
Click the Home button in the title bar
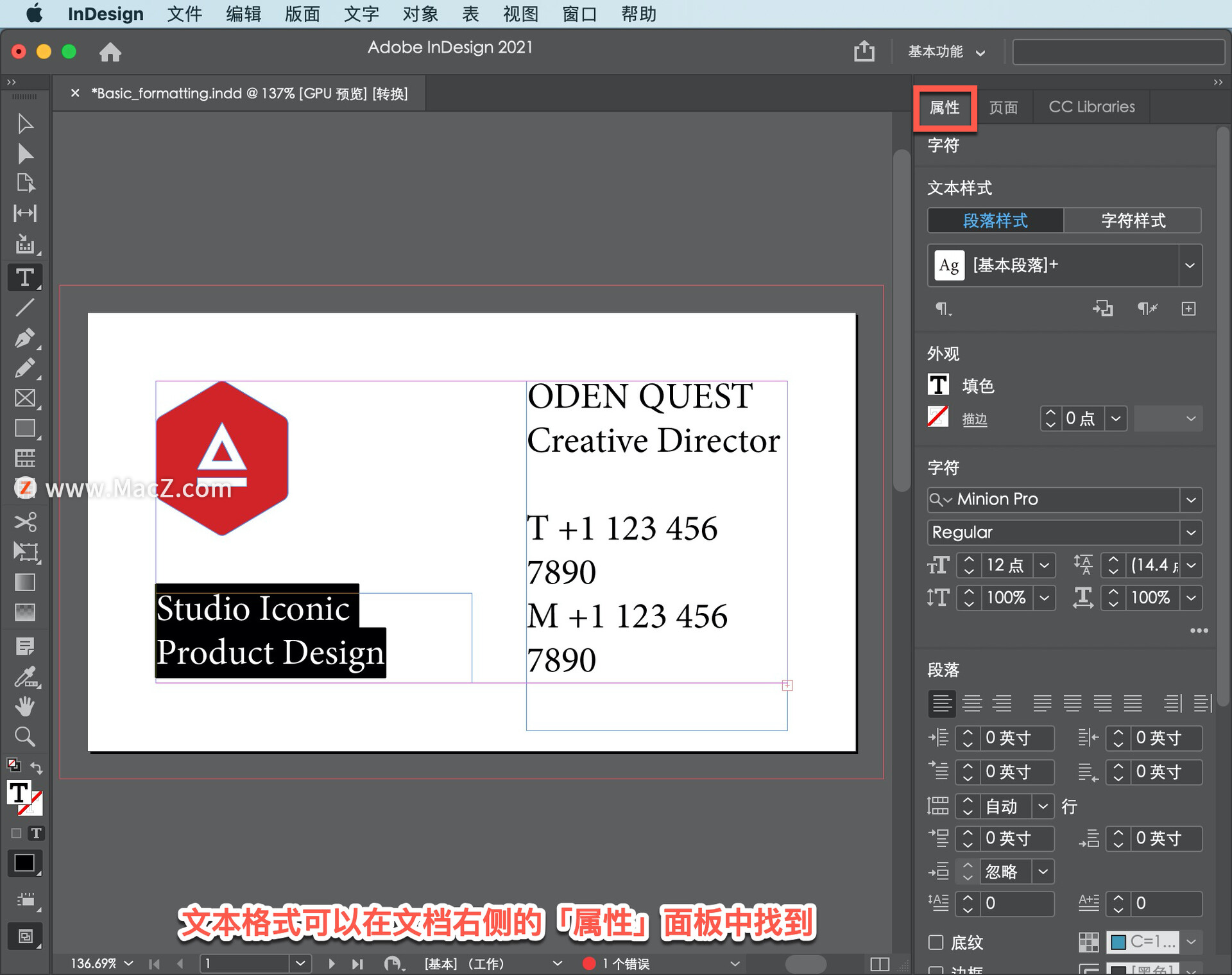[x=110, y=52]
